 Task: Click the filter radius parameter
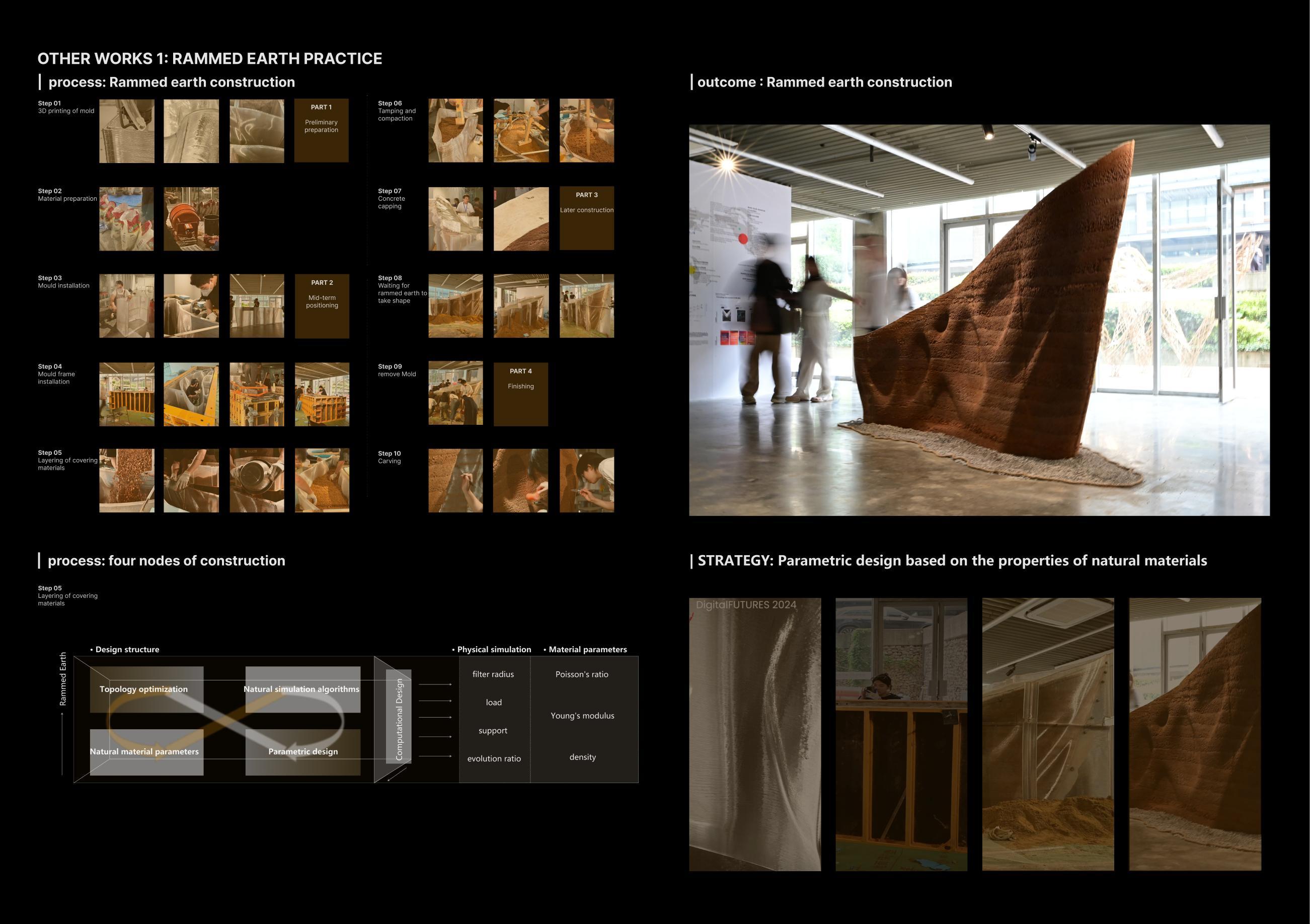(x=493, y=674)
